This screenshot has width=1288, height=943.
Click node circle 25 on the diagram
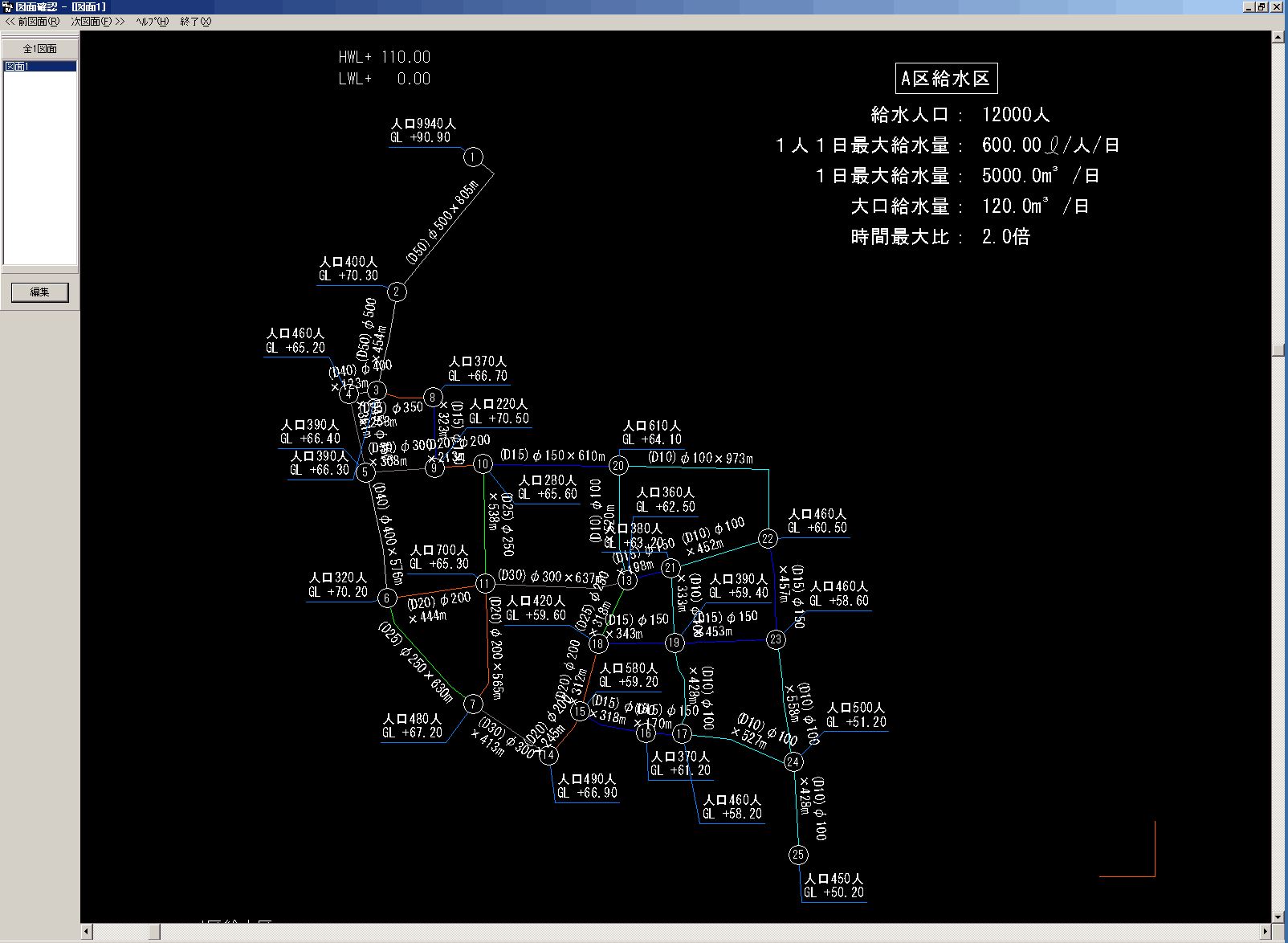click(797, 855)
